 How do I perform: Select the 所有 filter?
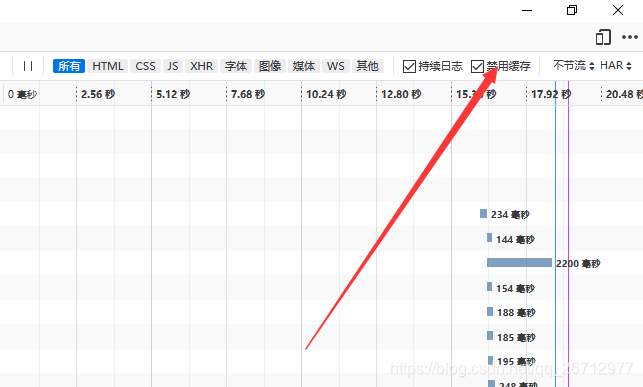coord(69,66)
